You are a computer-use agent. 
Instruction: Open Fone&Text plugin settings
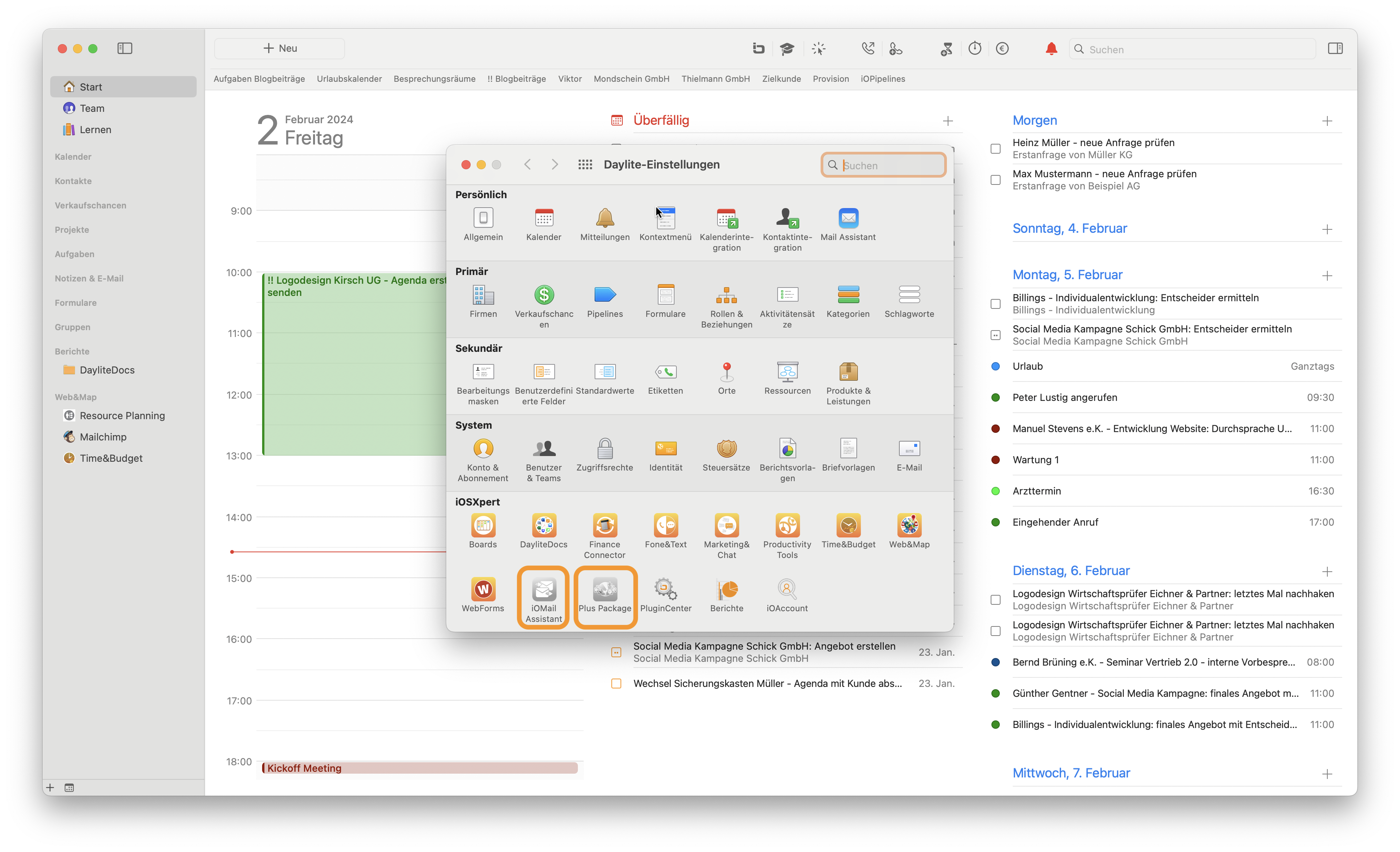[x=665, y=532]
